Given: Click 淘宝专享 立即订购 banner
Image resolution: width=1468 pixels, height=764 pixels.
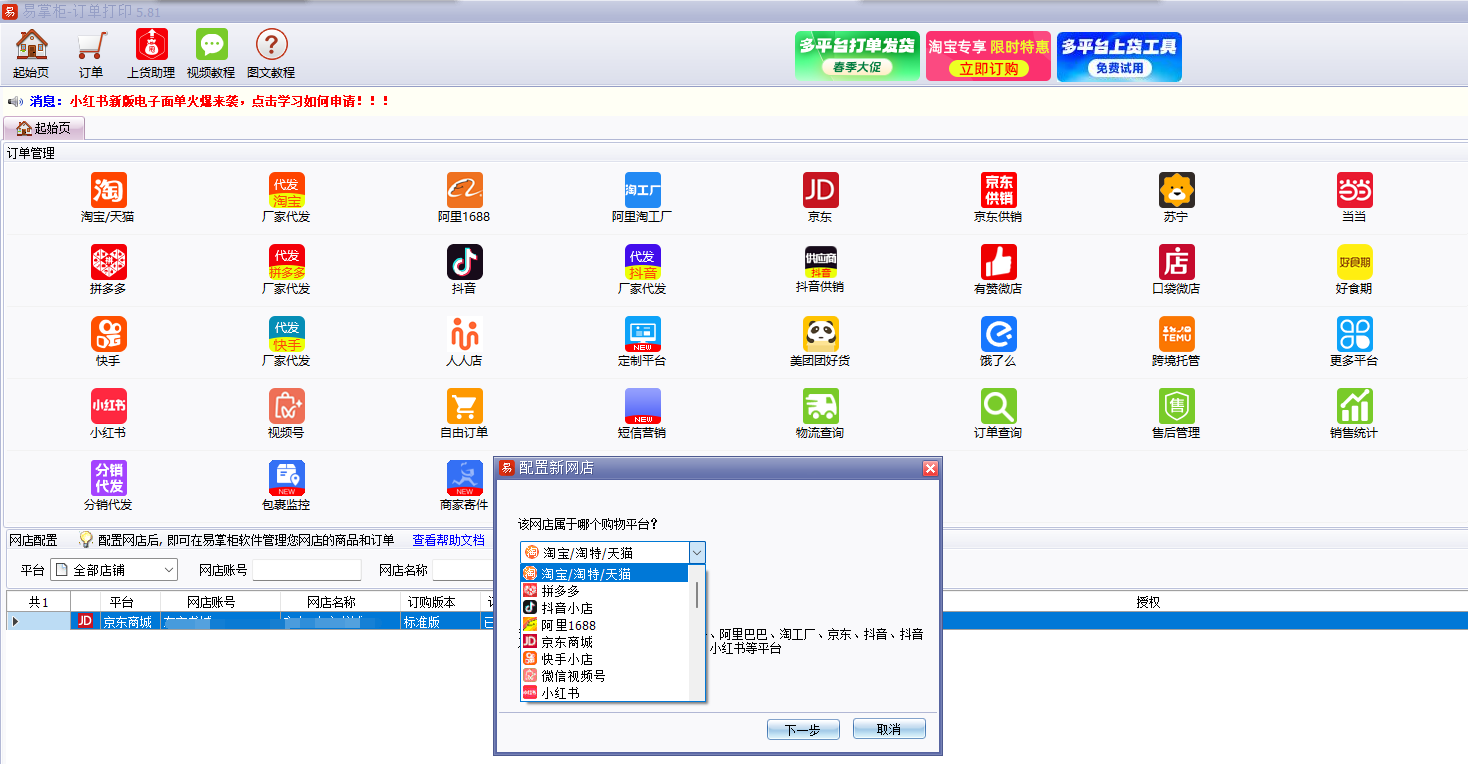Looking at the screenshot, I should (988, 56).
